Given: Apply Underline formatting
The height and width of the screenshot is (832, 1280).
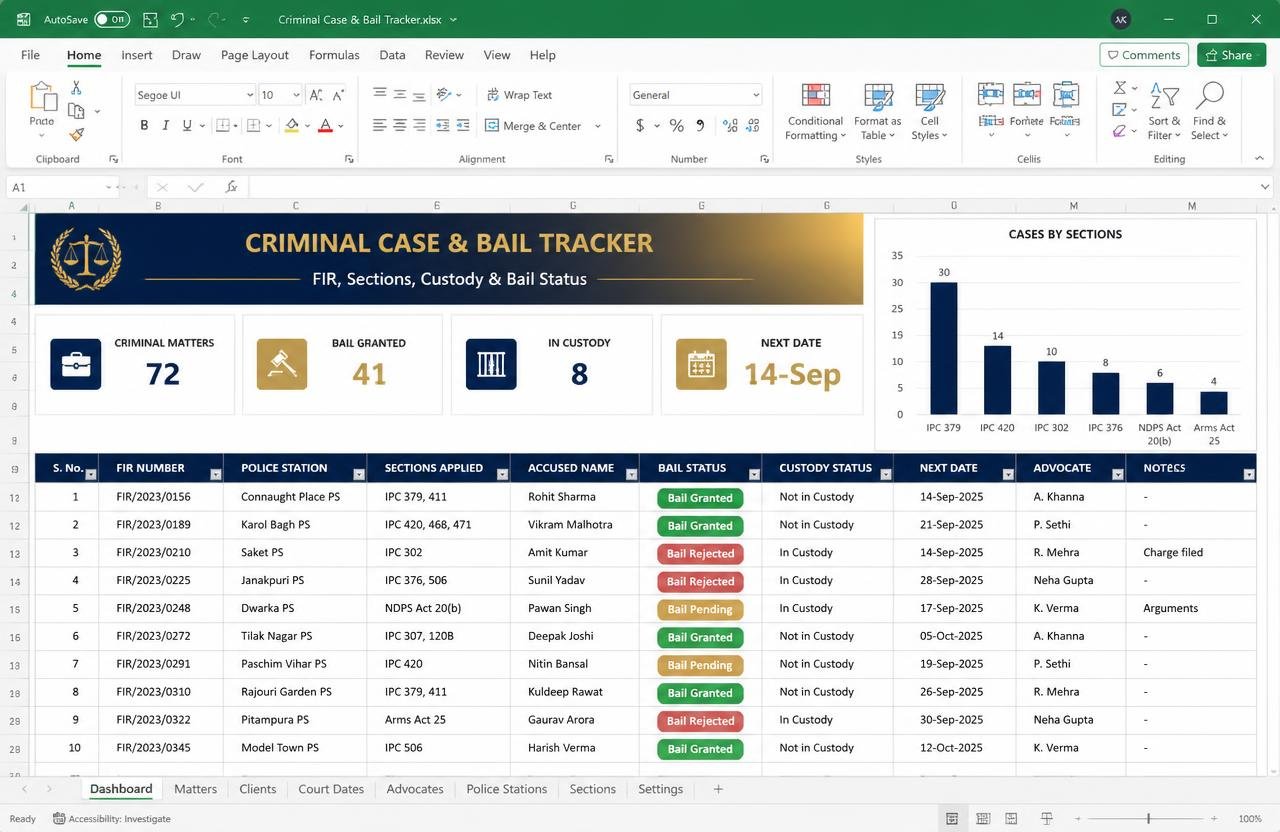Looking at the screenshot, I should coord(187,126).
